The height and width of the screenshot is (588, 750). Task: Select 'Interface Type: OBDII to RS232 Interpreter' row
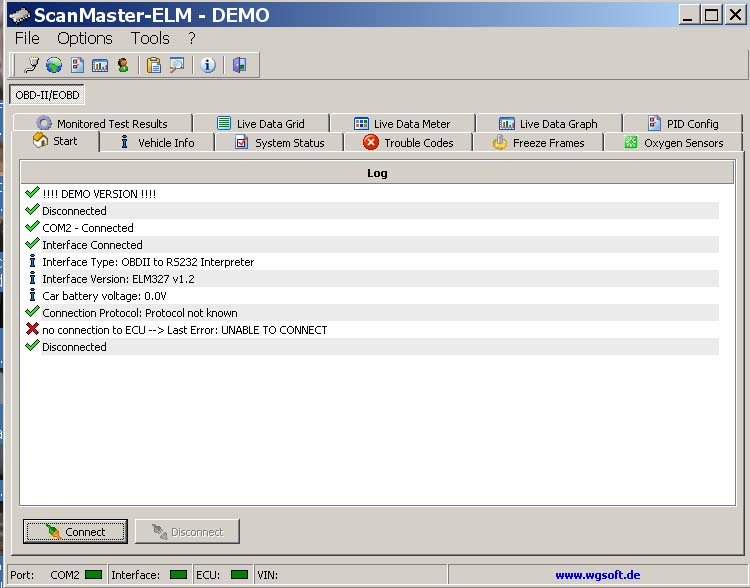tap(370, 262)
